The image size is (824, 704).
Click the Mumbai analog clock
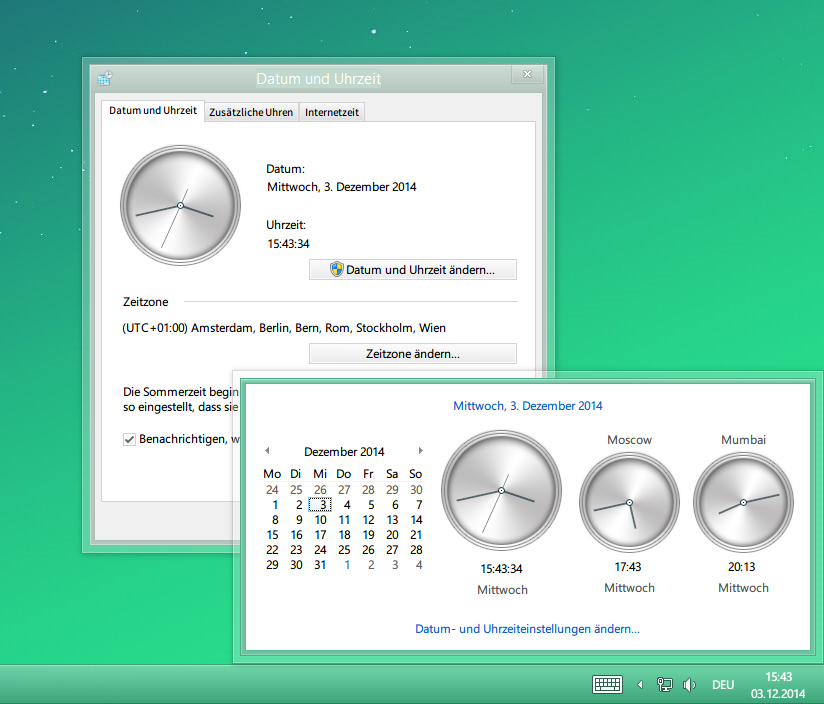pyautogui.click(x=743, y=501)
